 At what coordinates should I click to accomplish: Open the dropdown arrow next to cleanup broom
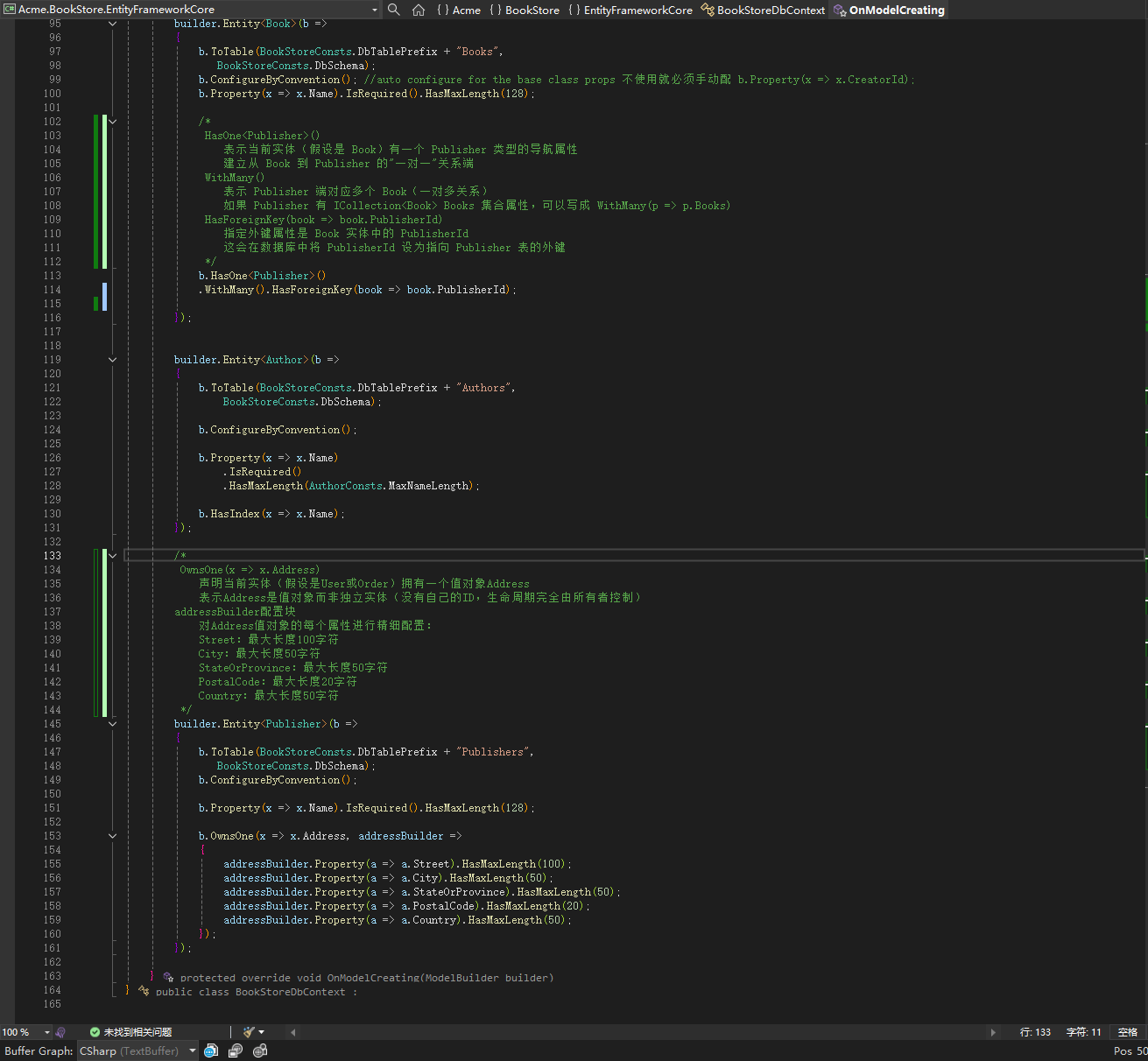[x=262, y=1032]
